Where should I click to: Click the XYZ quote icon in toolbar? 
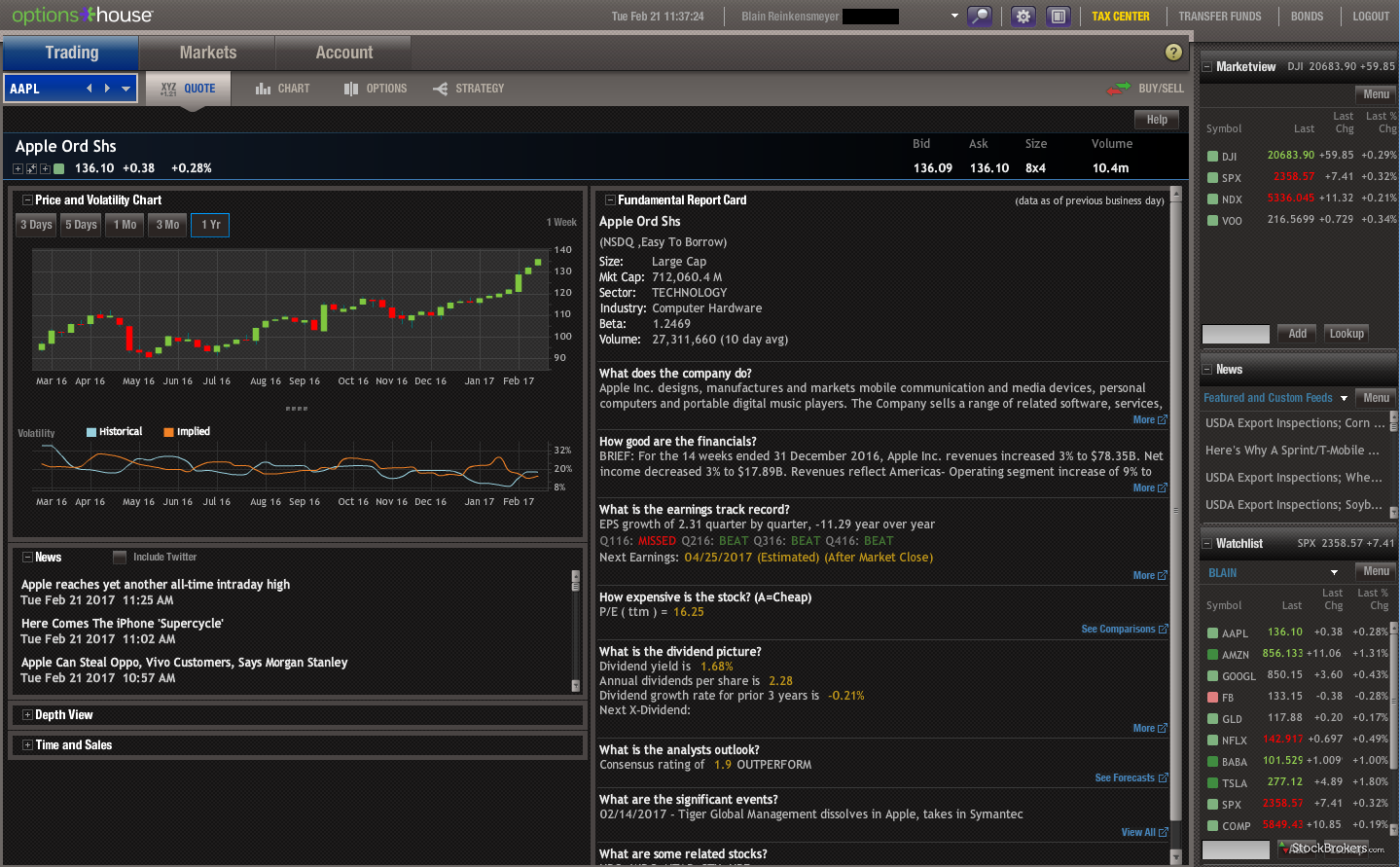click(x=168, y=89)
